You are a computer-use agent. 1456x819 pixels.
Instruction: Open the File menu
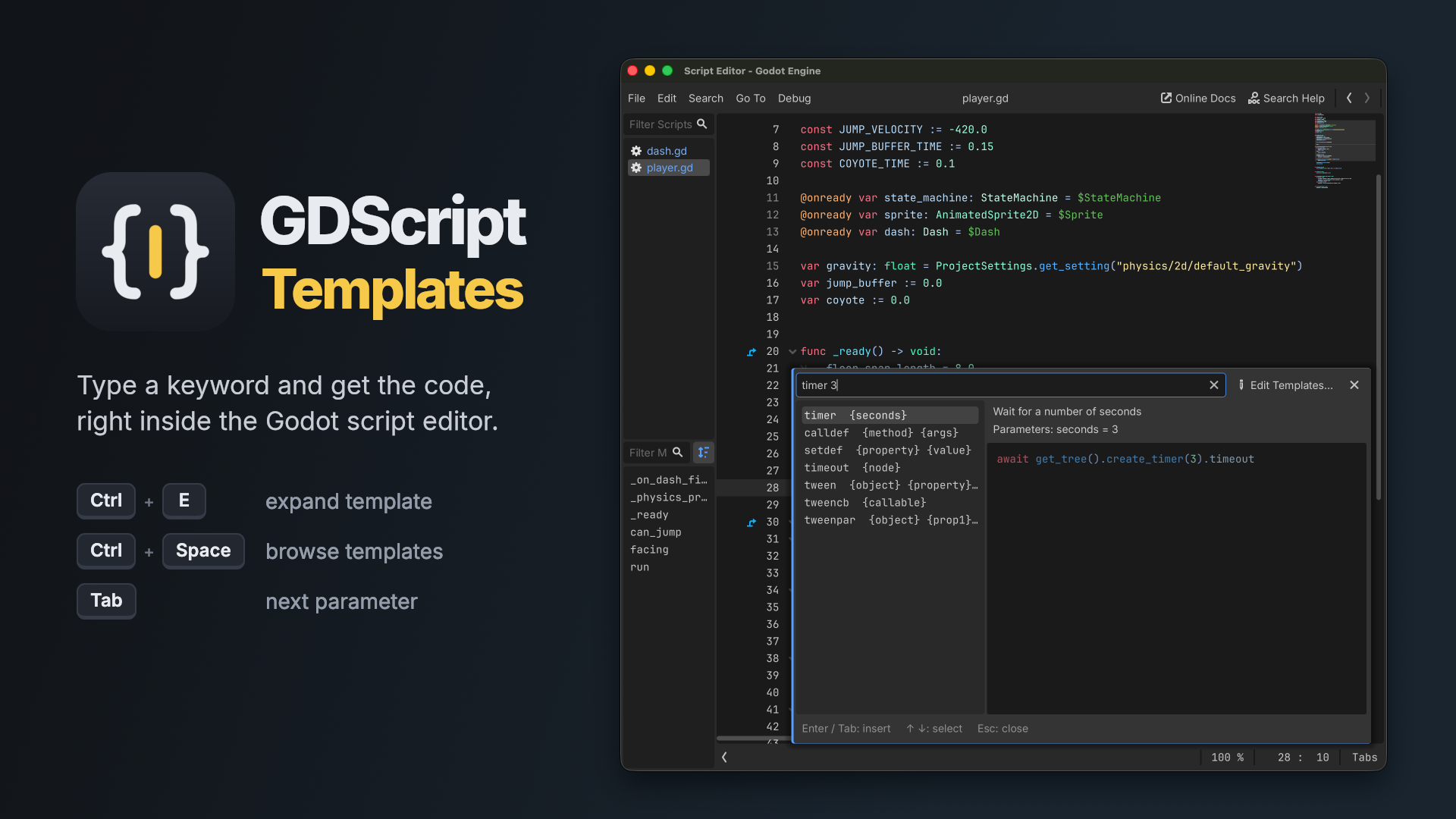[x=636, y=99]
